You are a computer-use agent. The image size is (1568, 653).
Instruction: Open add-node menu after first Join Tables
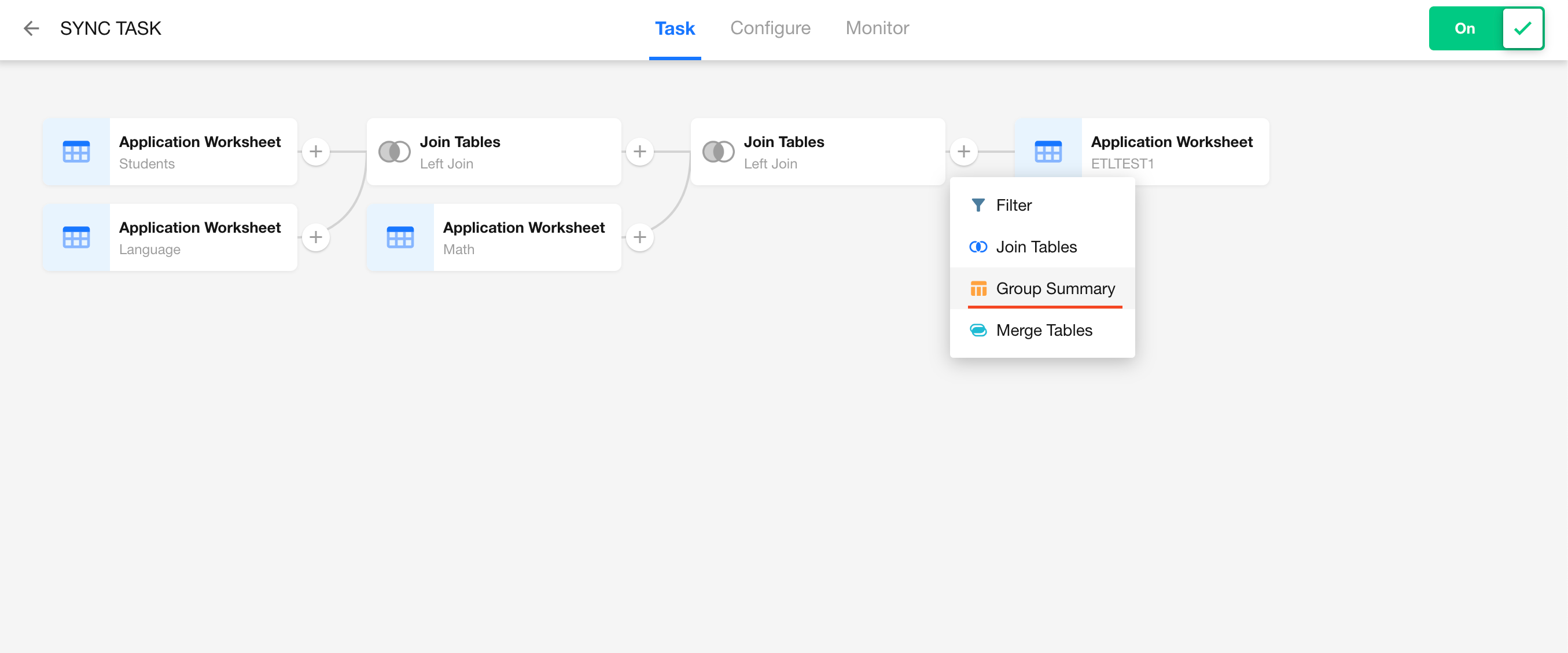pyautogui.click(x=640, y=152)
